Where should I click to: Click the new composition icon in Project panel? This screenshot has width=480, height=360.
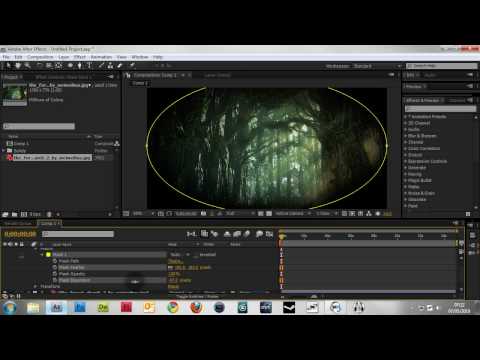[x=24, y=214]
